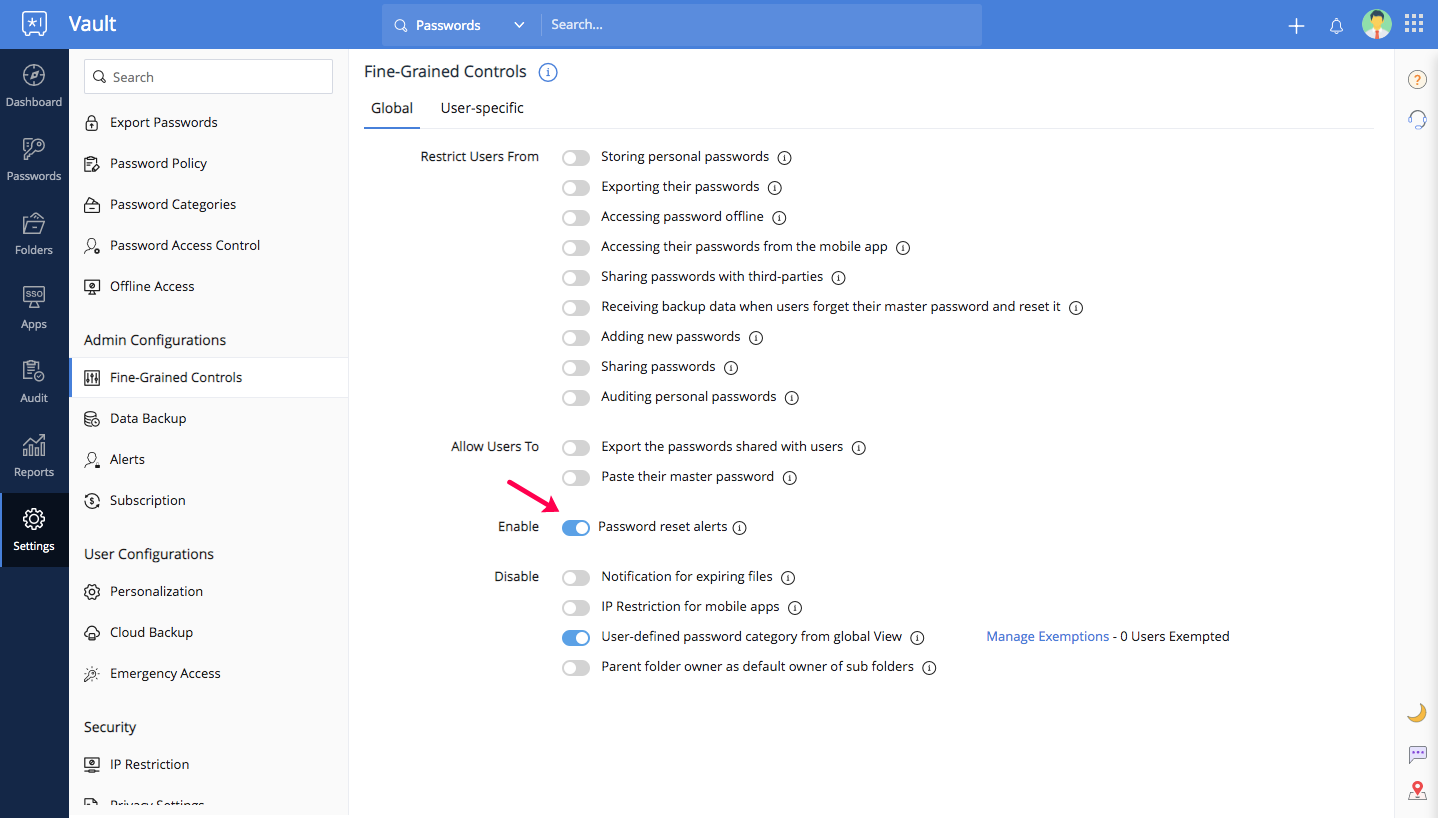Image resolution: width=1438 pixels, height=818 pixels.
Task: Click info icon beside Fine-Grained Controls title
Action: [547, 72]
